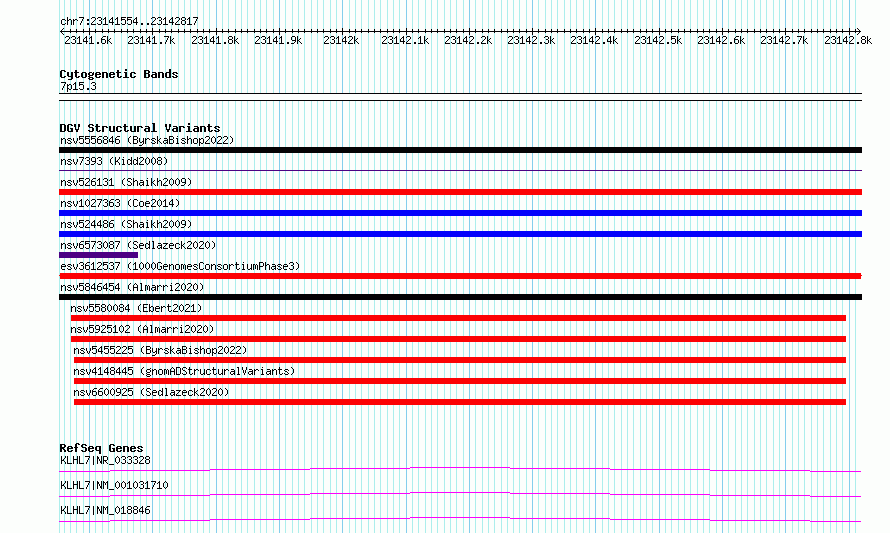Click the red esv3612537 variant bar
This screenshot has height=533, width=890.
[460, 276]
